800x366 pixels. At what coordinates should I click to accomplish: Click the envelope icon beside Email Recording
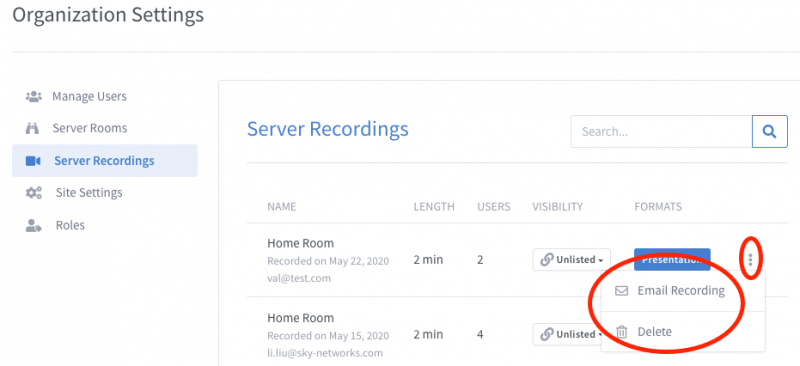click(621, 291)
